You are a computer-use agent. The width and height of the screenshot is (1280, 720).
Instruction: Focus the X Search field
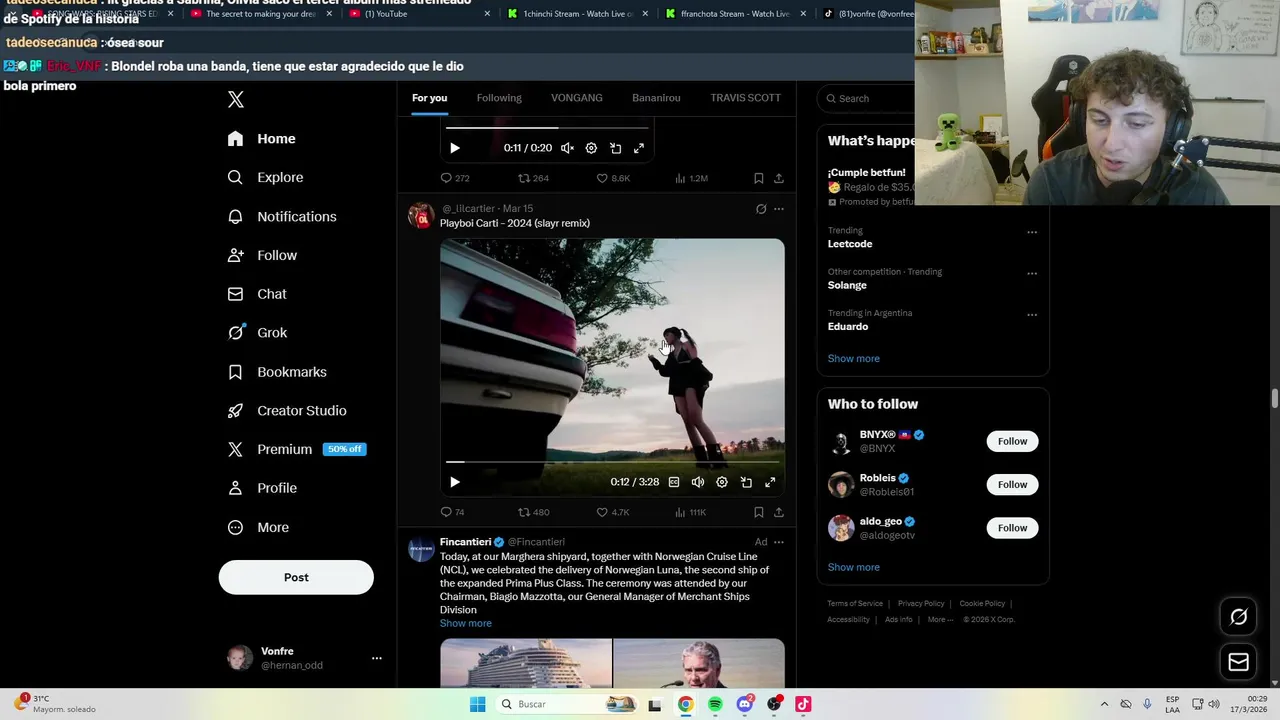tap(868, 98)
